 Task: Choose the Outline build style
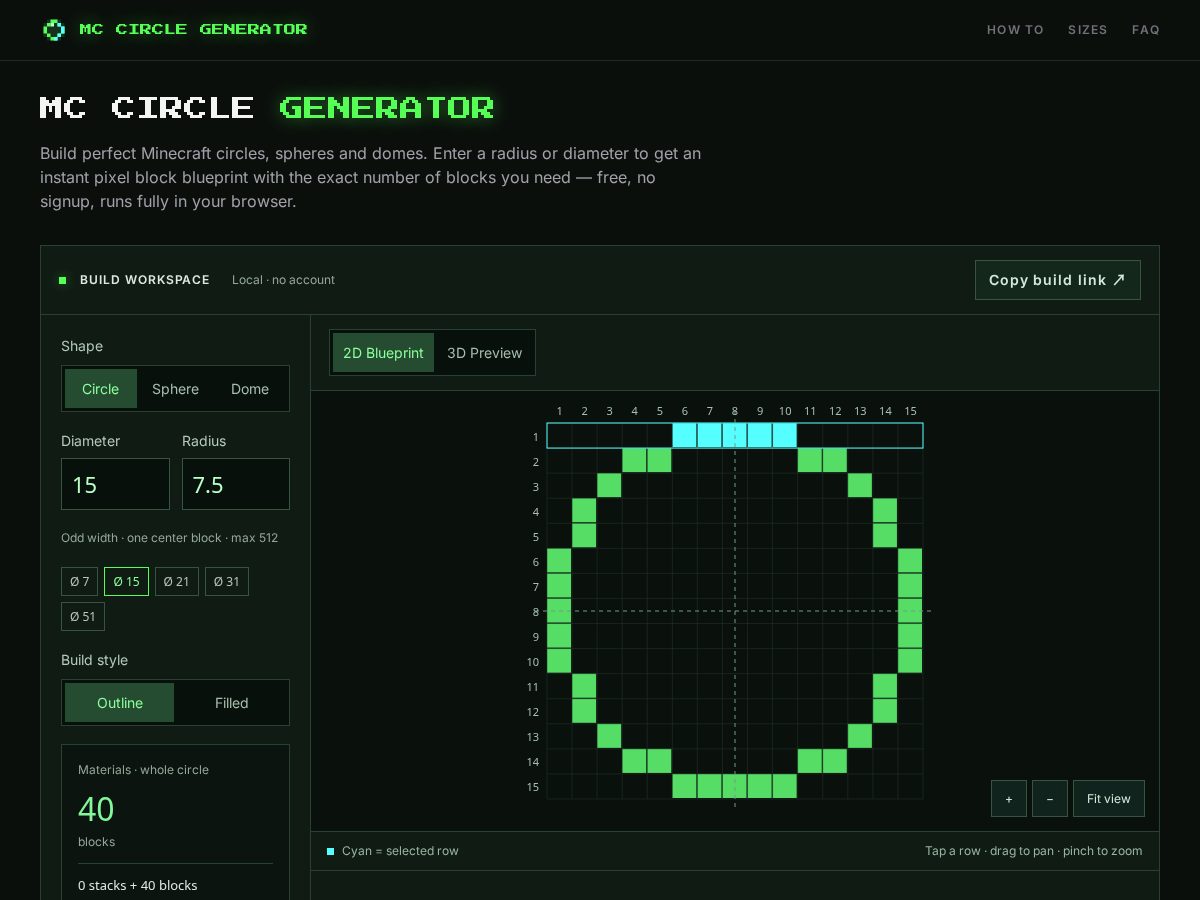(120, 703)
